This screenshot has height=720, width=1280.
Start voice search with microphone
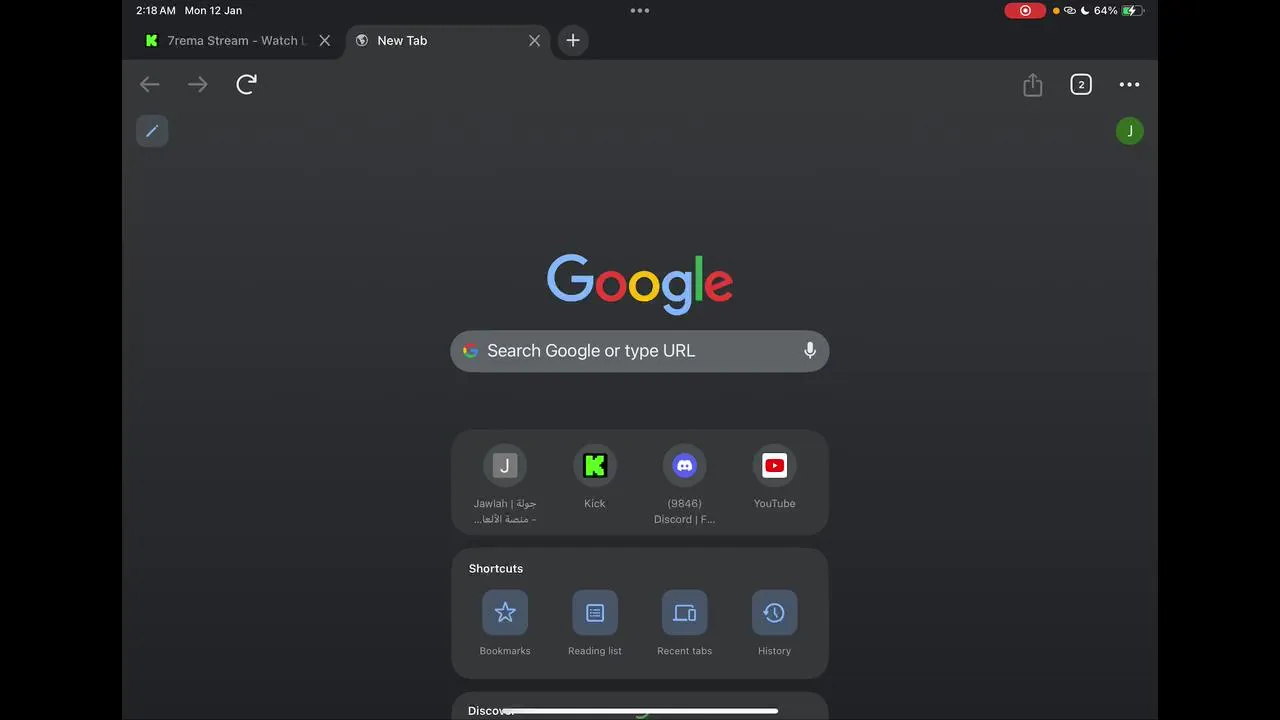(810, 351)
